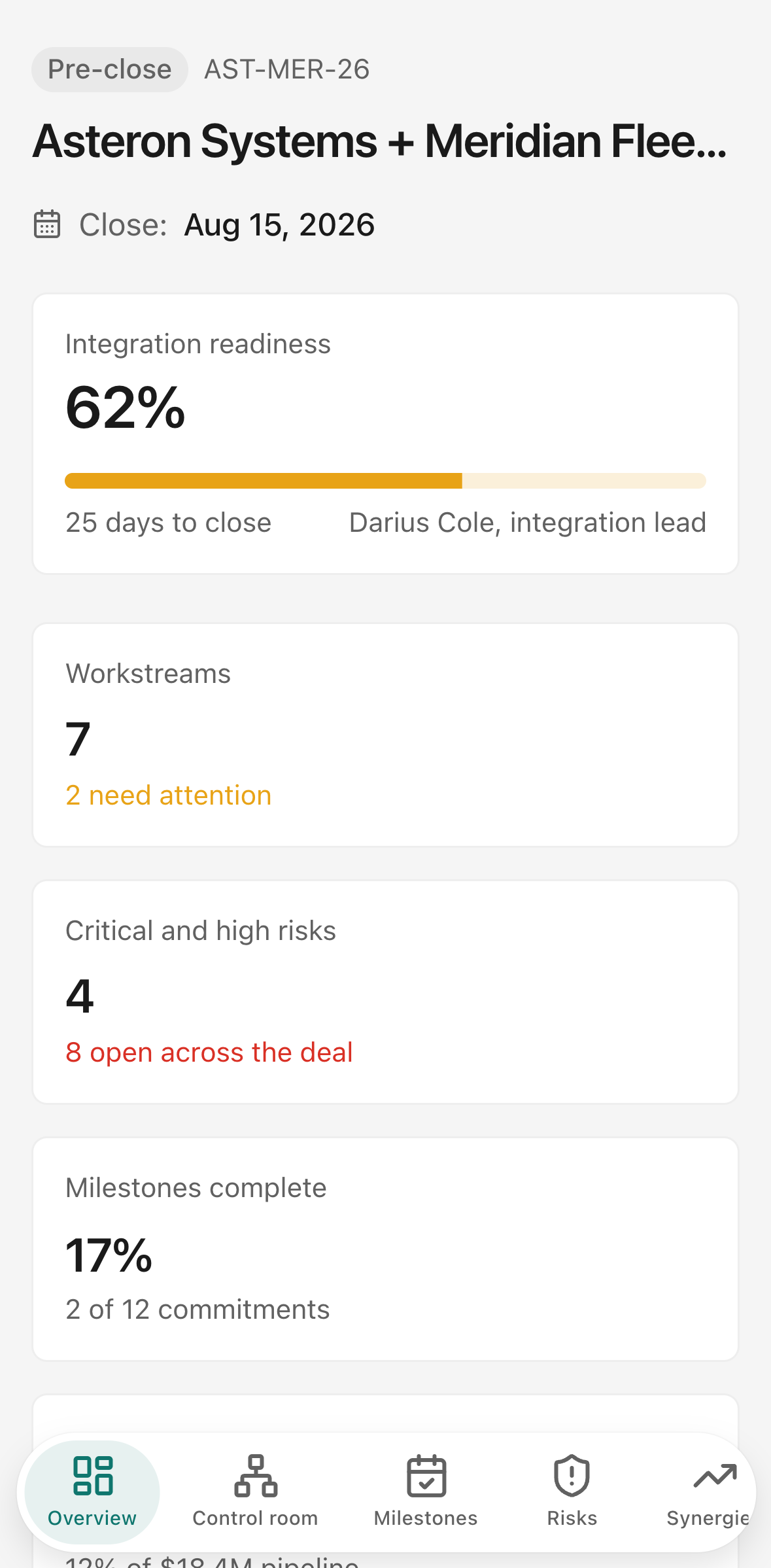
Task: Click the Pre-close status badge
Action: click(x=110, y=69)
